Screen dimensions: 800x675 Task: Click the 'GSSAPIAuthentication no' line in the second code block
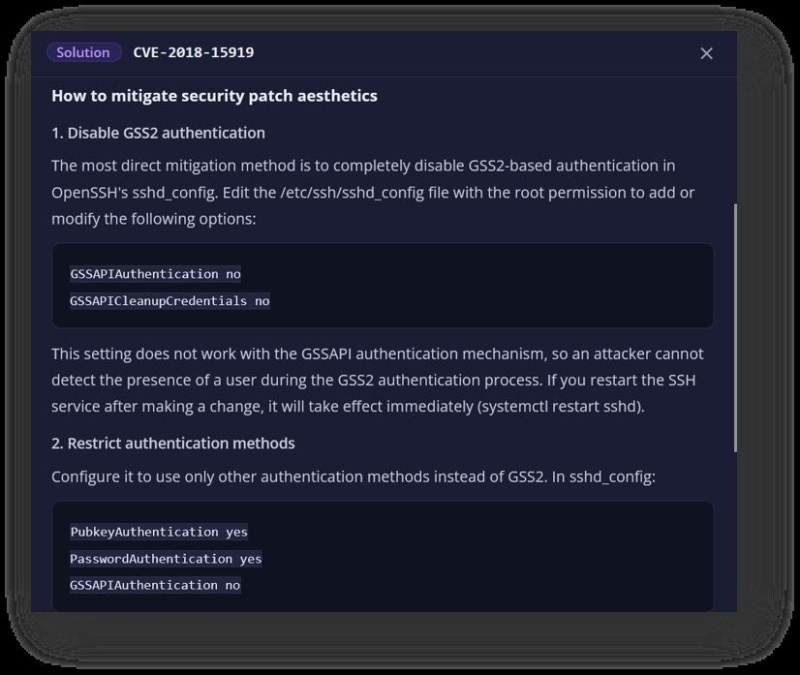tap(155, 585)
